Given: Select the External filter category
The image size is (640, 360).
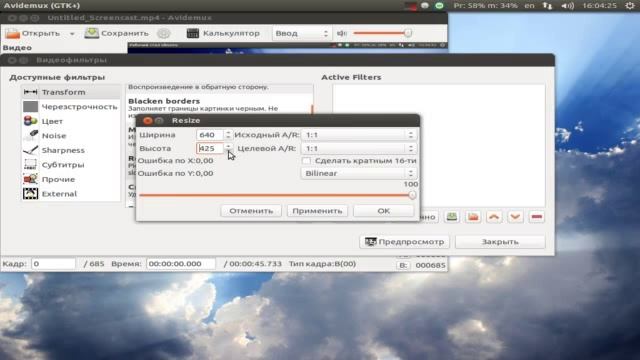Looking at the screenshot, I should click(x=71, y=194).
